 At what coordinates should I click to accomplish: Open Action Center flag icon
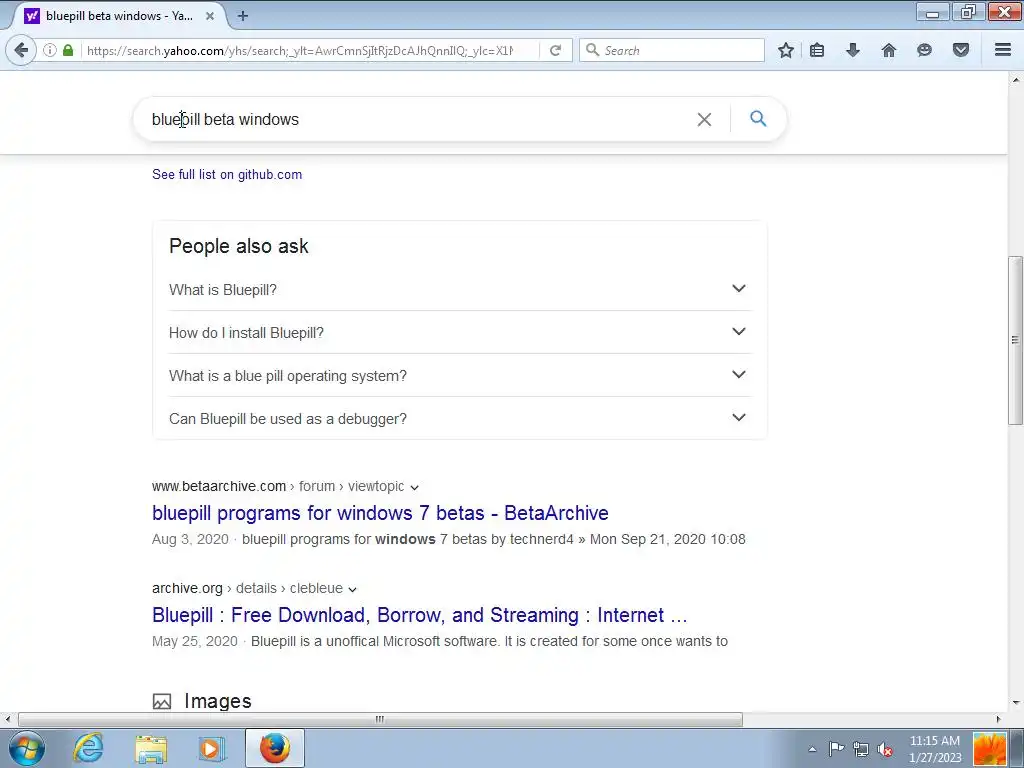point(836,749)
